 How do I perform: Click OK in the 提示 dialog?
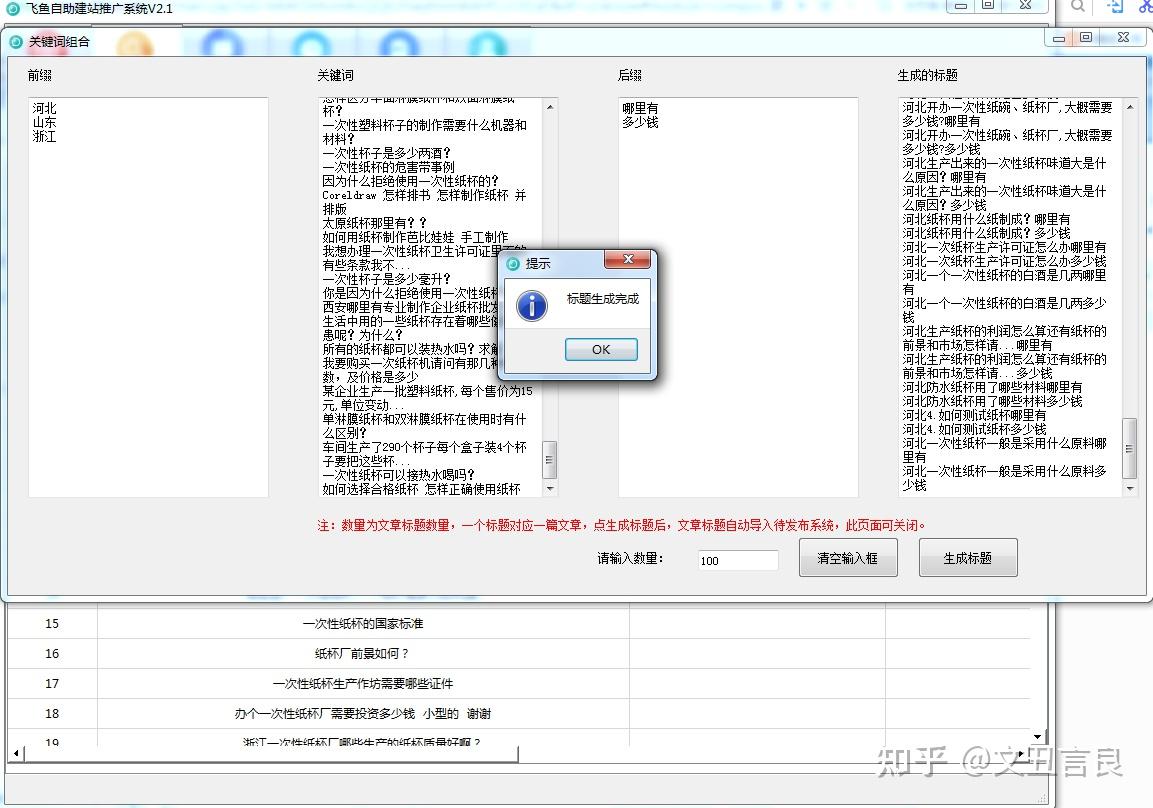[x=601, y=349]
